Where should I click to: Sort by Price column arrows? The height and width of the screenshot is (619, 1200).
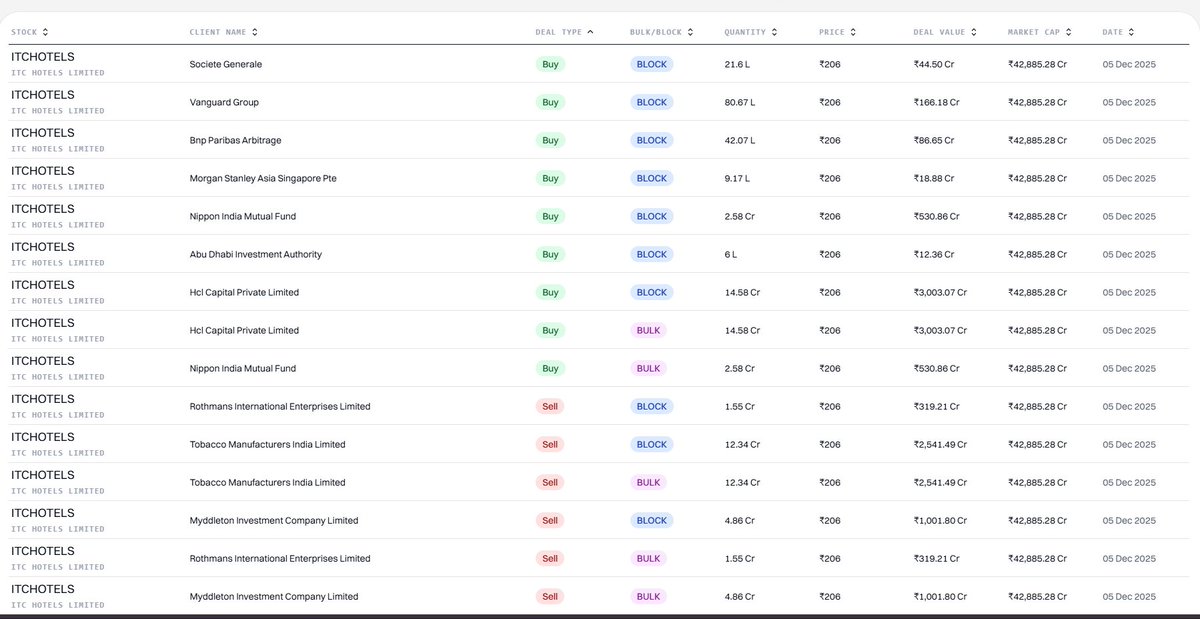854,32
